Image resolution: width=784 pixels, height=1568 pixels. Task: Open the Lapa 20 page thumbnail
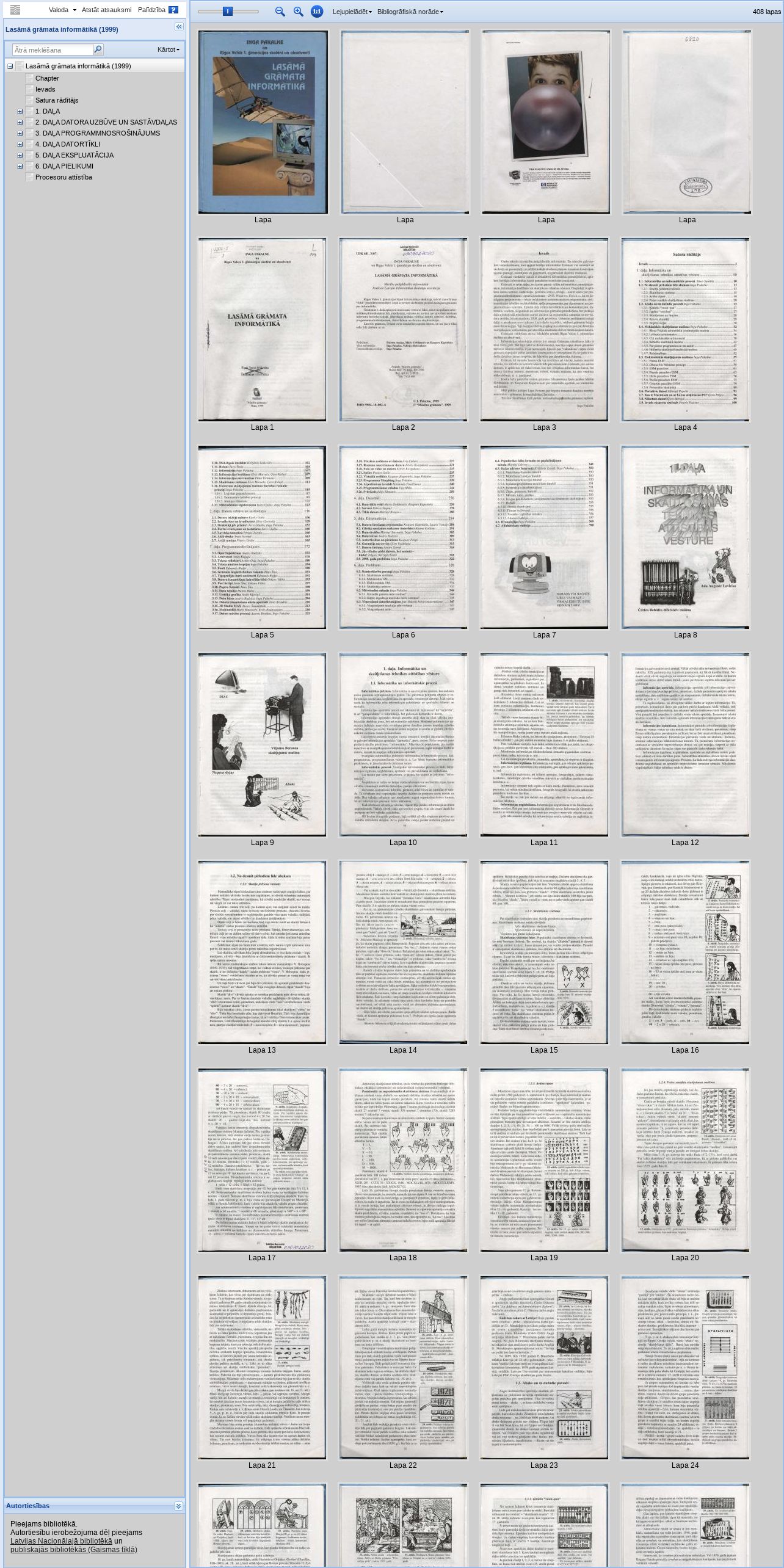coord(685,1160)
